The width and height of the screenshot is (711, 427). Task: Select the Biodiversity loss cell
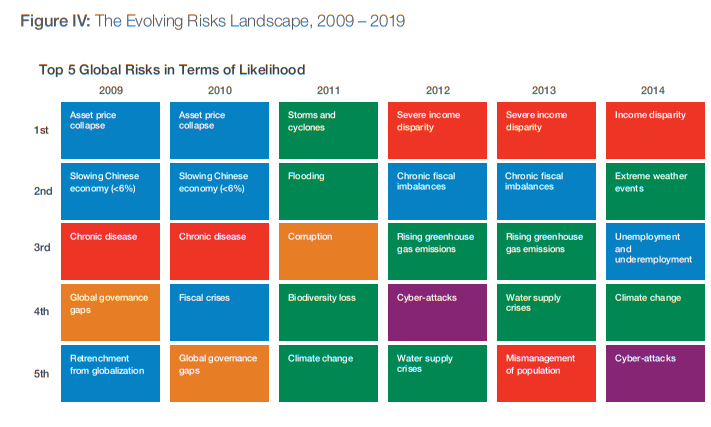(x=328, y=311)
